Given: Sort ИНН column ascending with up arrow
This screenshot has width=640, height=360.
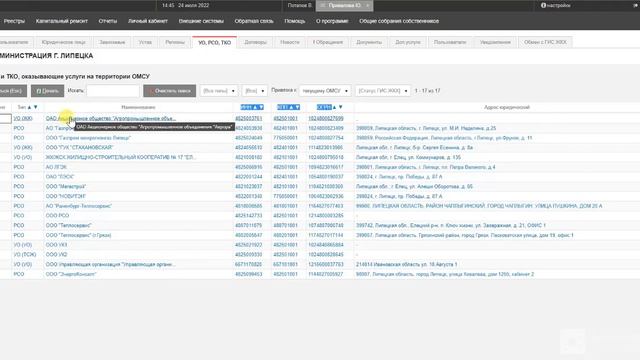Looking at the screenshot, I should [256, 107].
